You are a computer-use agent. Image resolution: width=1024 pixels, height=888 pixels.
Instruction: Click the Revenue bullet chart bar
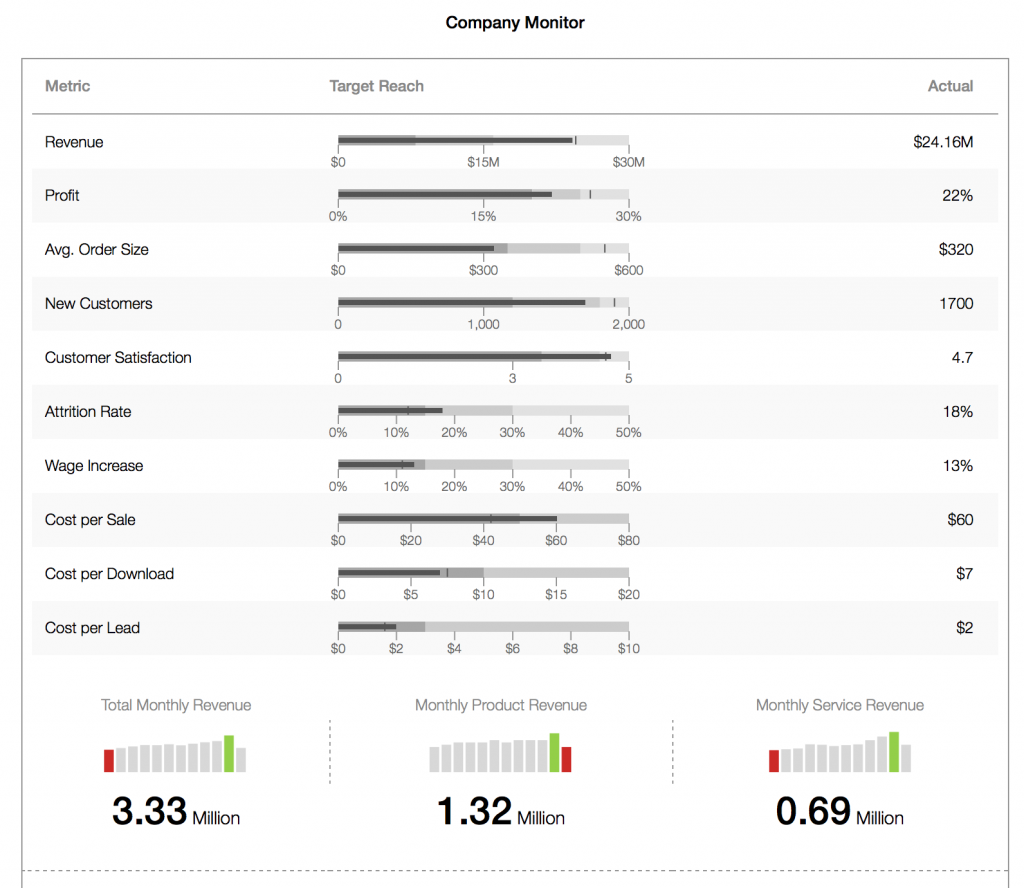tap(483, 141)
